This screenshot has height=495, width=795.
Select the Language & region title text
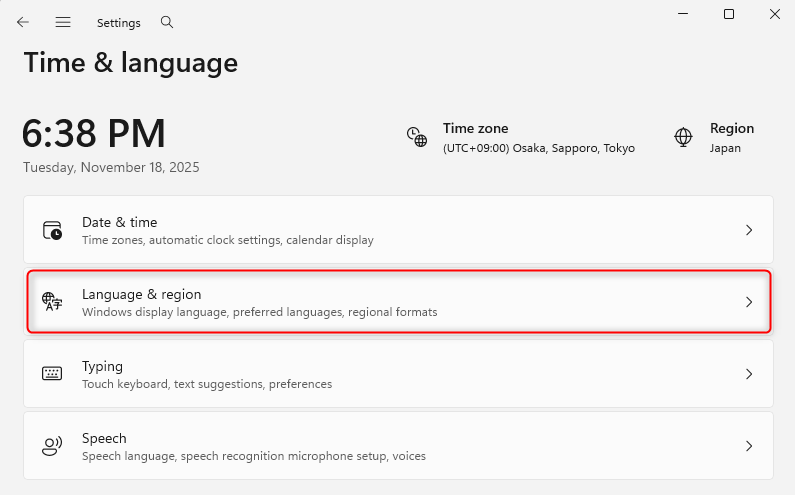coord(141,294)
